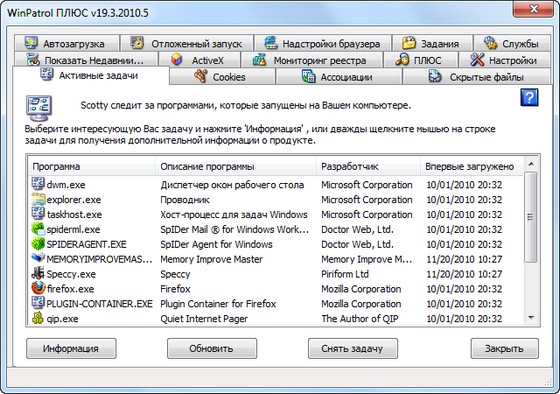Click the Speccy.exe program icon
Screen dimensions: 560x394
click(38, 274)
